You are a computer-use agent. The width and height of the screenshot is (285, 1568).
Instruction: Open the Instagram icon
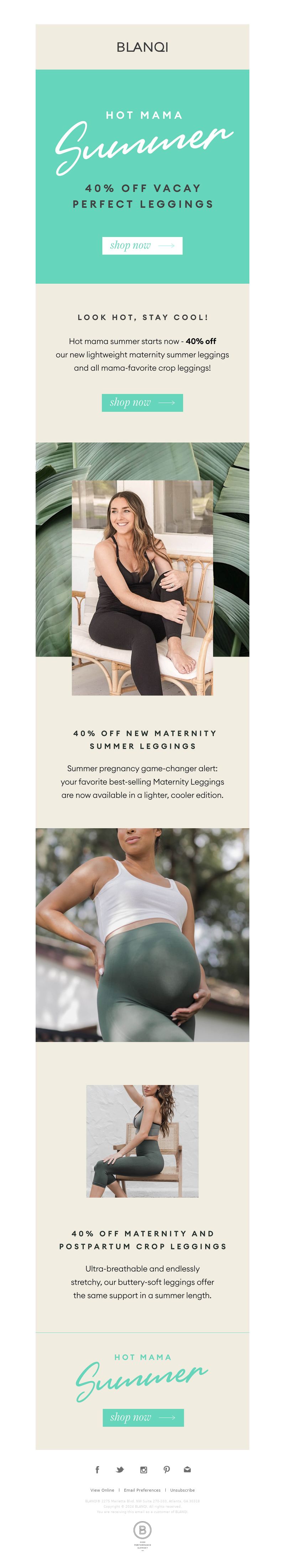pos(144,1470)
